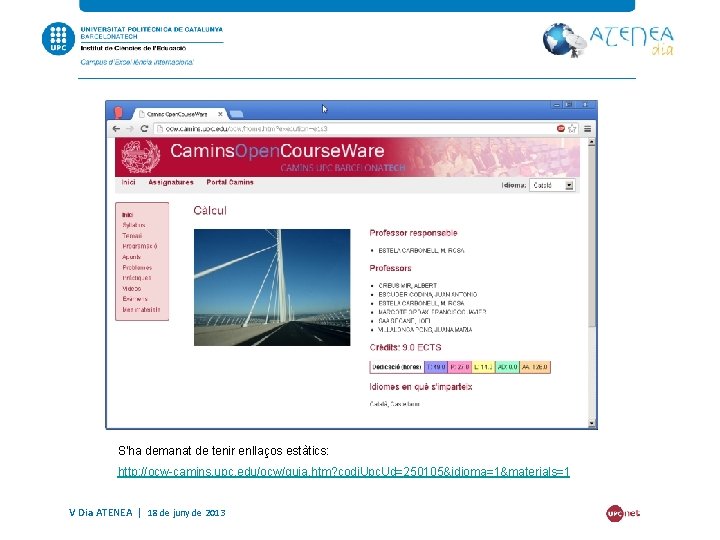Click the yellow L dedication hours cell

coord(483,367)
